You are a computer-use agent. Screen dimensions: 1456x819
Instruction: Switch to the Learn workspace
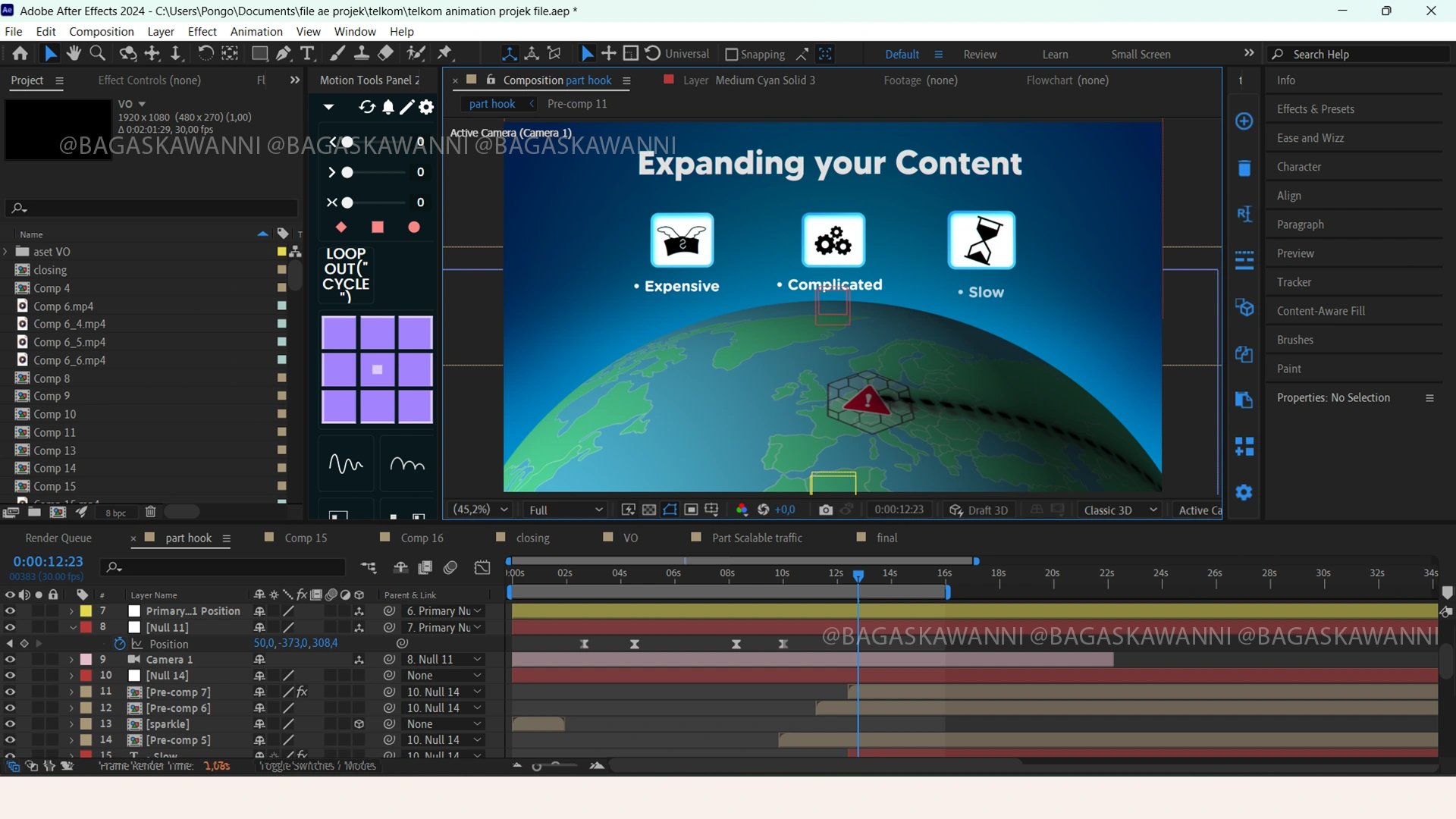click(1055, 55)
